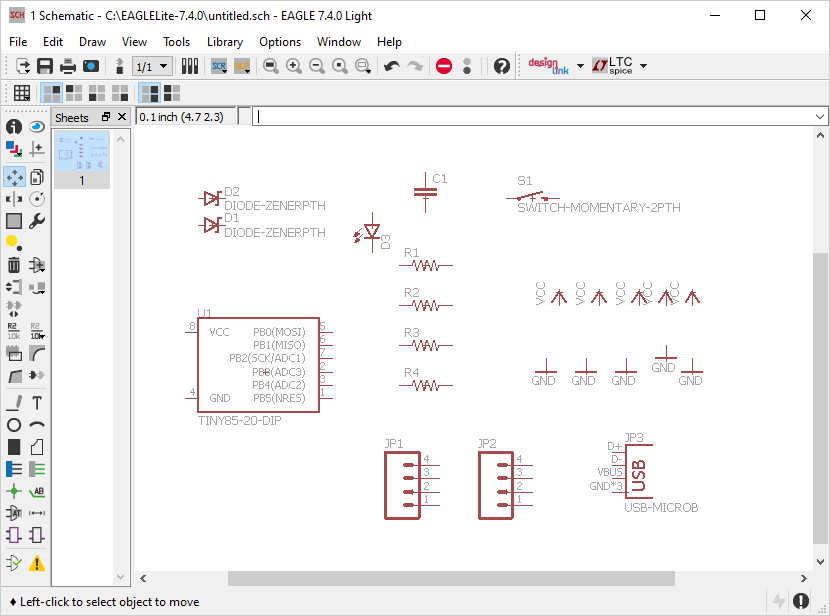Select the Change tool wrench icon
The image size is (830, 616).
click(36, 220)
